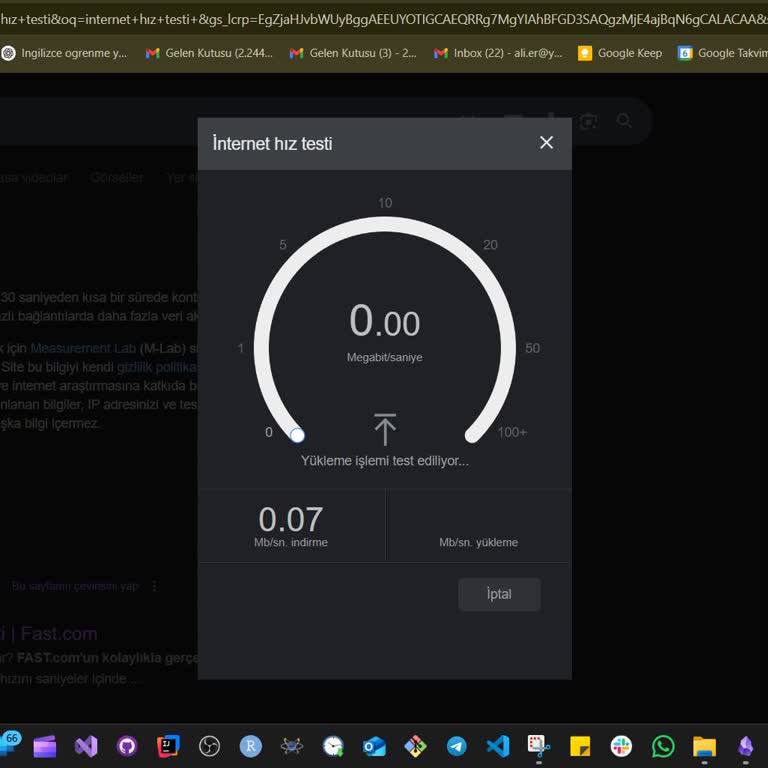Screen dimensions: 768x768
Task: Open the atom-shaped app icon in the taskbar
Action: point(292,746)
